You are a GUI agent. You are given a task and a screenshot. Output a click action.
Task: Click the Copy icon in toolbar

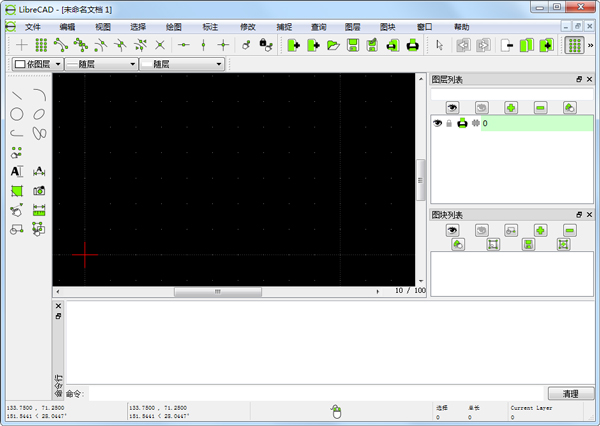click(527, 45)
